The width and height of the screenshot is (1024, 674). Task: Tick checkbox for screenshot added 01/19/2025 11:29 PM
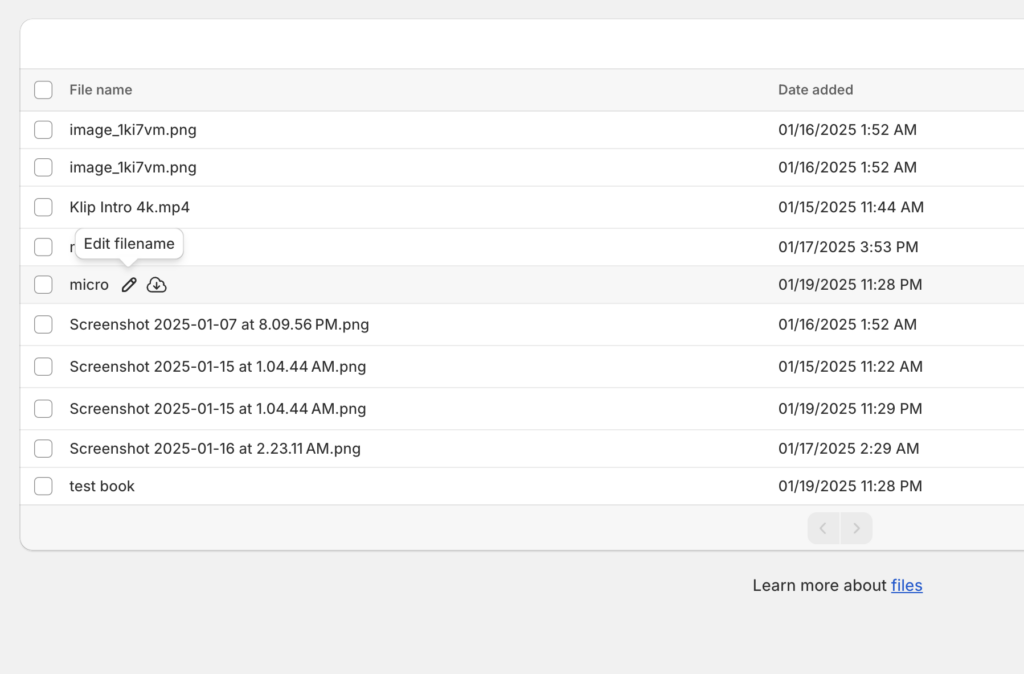43,408
